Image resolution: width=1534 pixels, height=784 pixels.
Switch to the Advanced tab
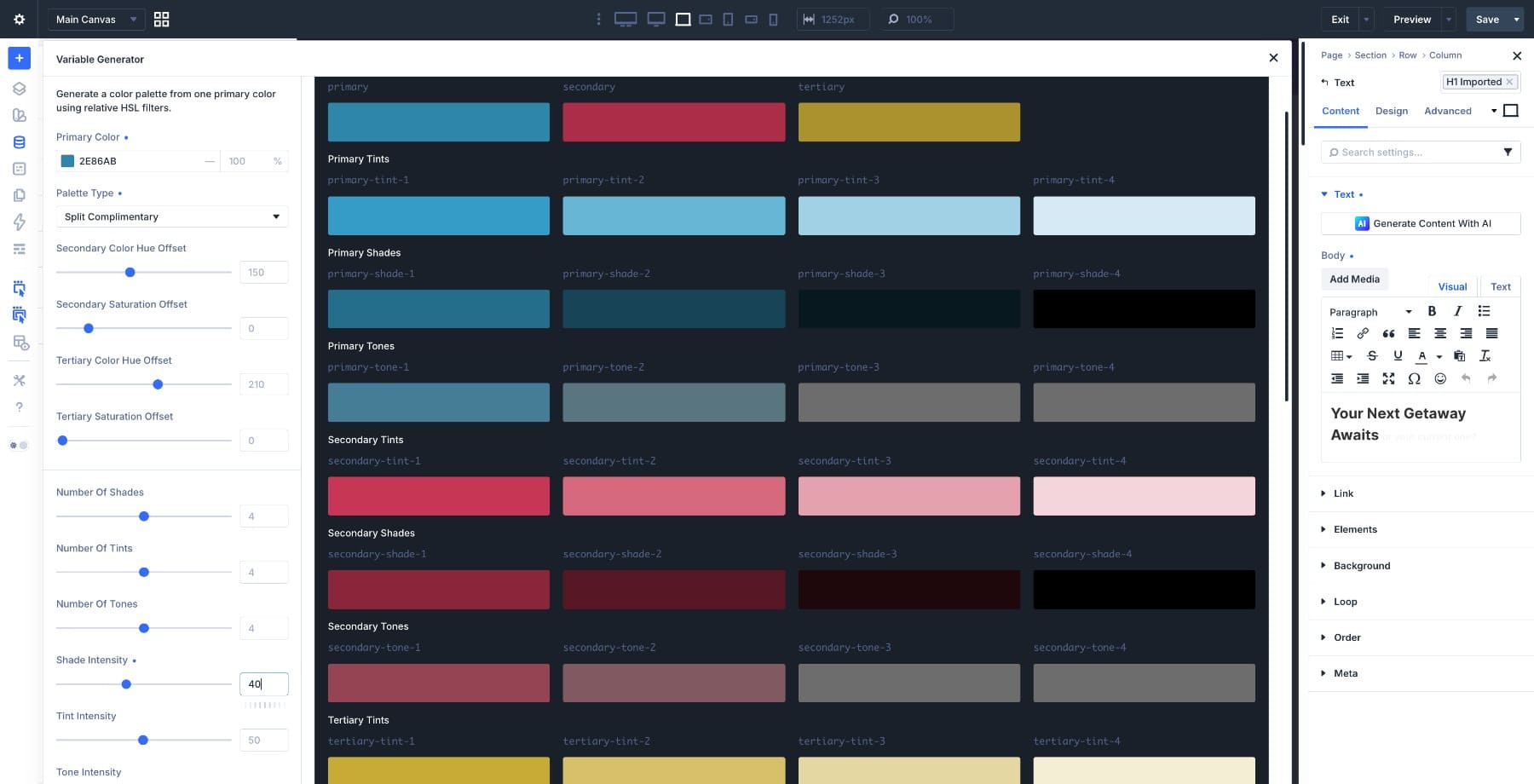(1448, 111)
